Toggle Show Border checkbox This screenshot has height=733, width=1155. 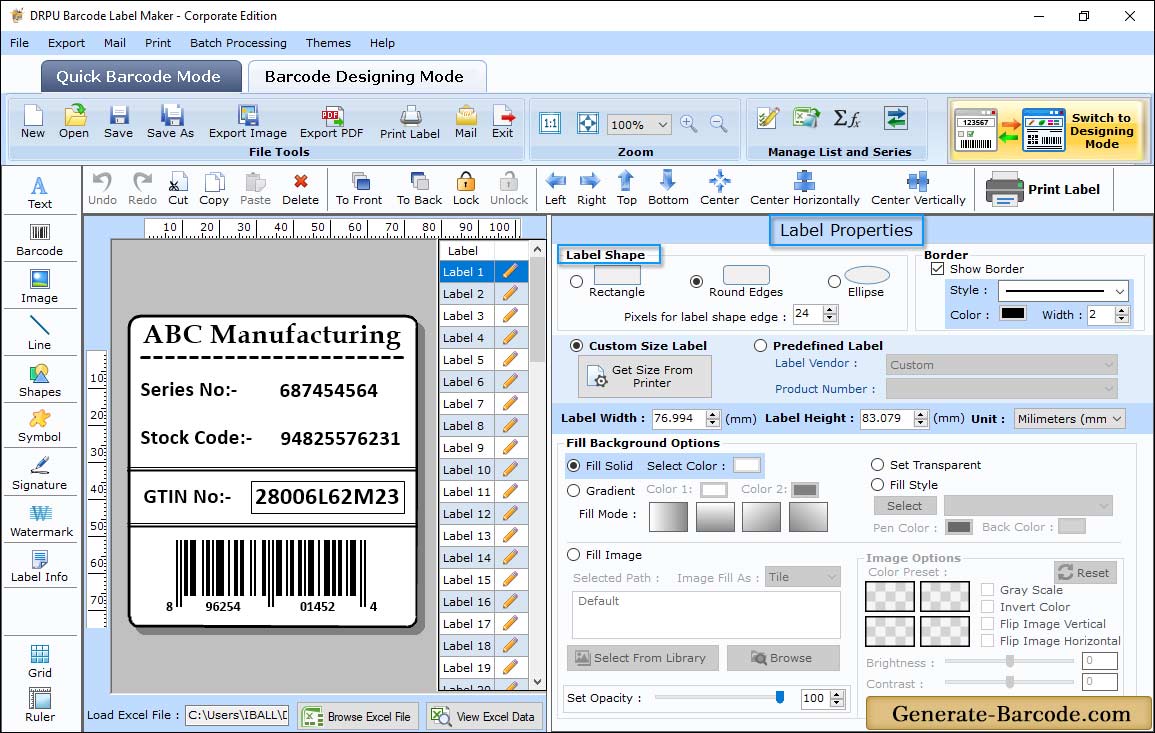[938, 269]
